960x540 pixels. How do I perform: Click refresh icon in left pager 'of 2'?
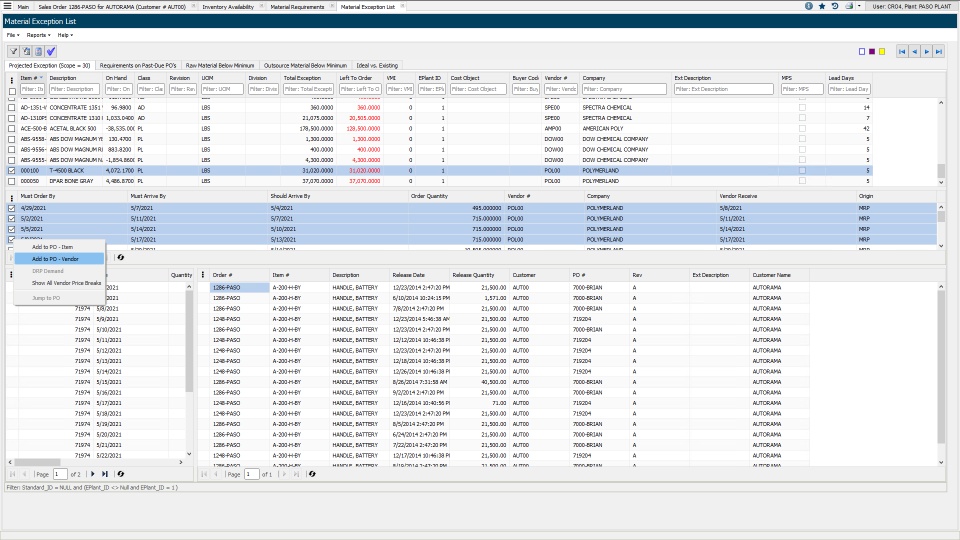point(121,474)
